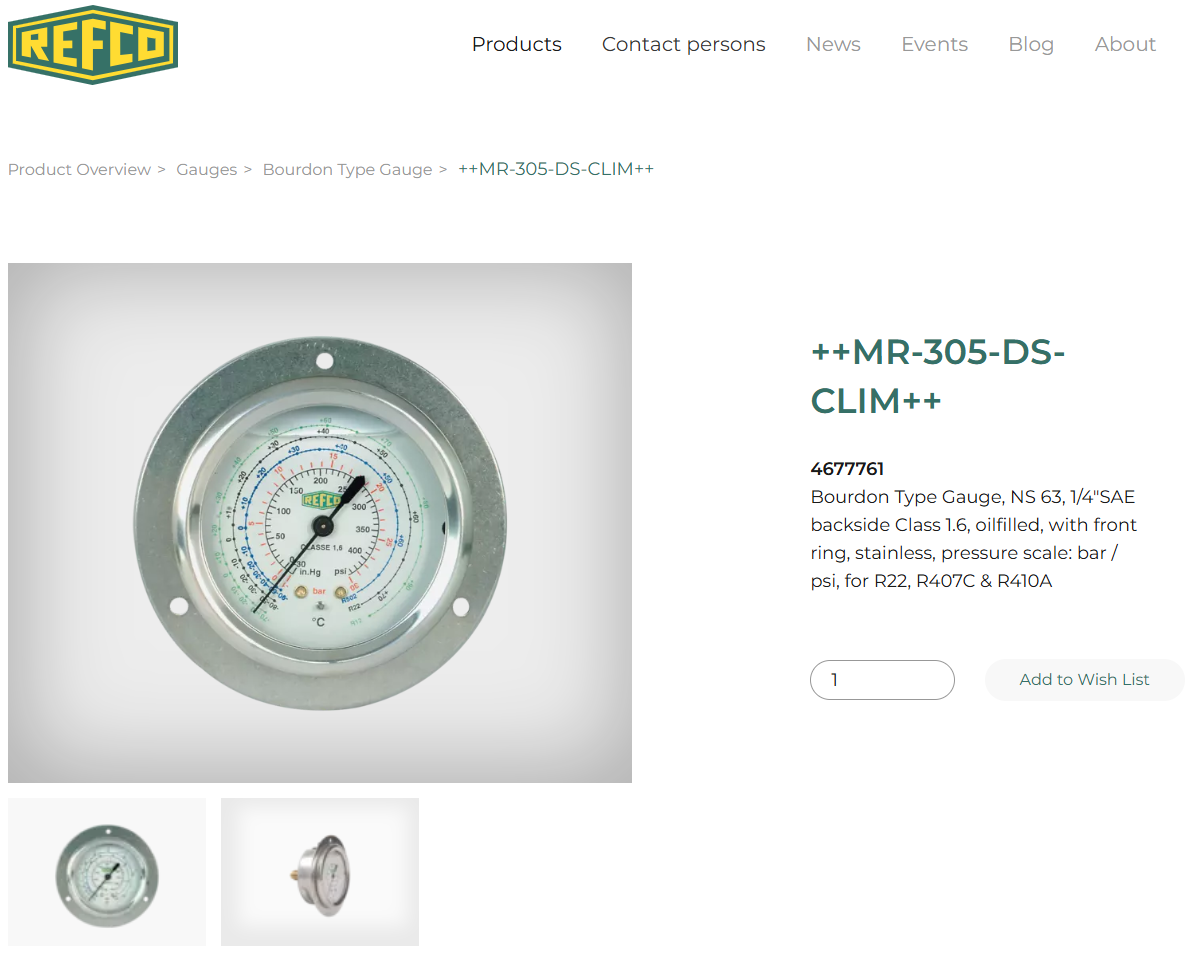Select the front view gauge thumbnail
This screenshot has width=1195, height=954.
(107, 872)
